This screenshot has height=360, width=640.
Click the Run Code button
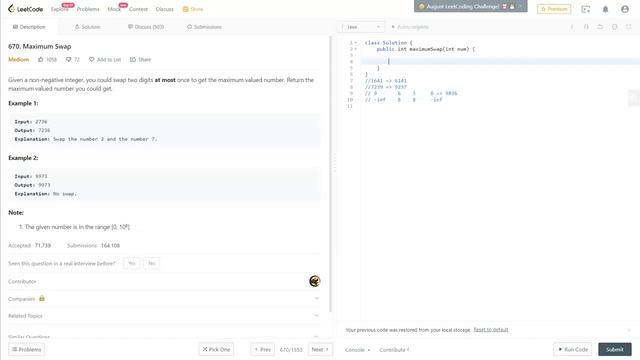(x=573, y=349)
